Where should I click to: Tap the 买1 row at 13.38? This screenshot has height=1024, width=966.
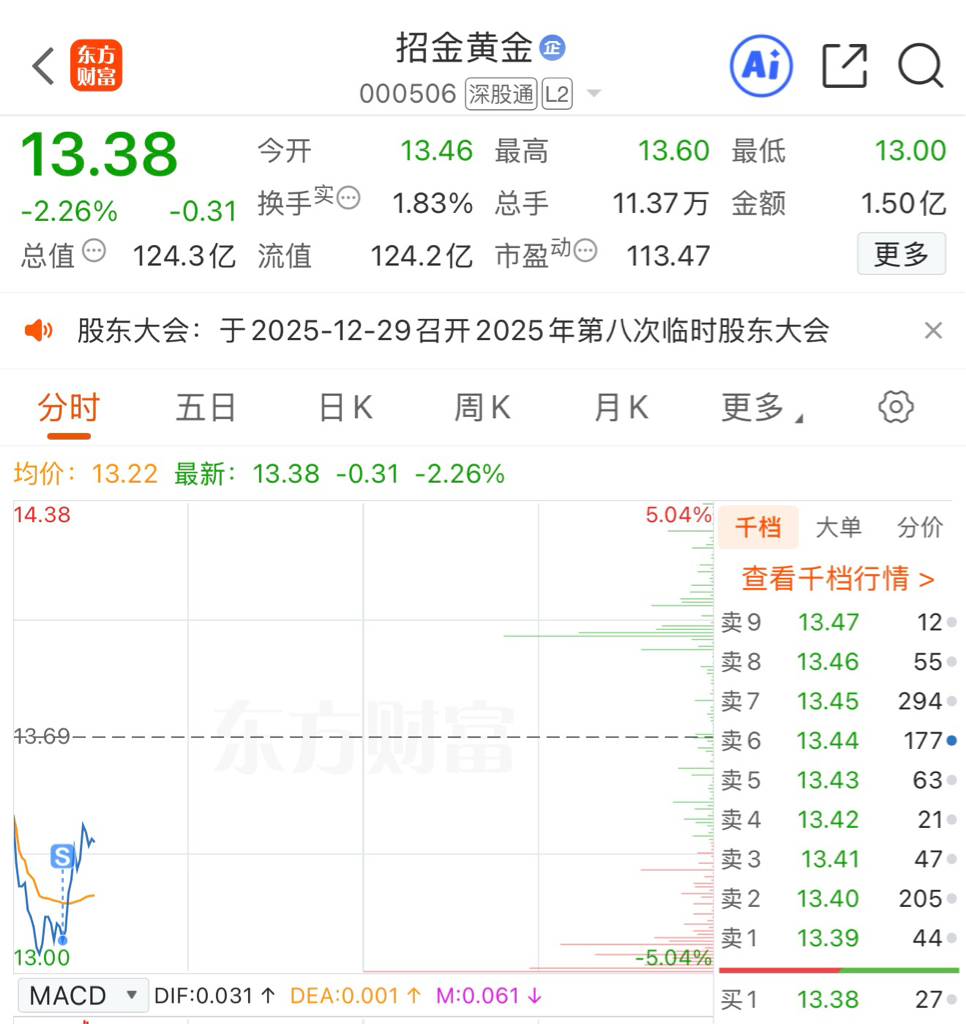click(x=839, y=999)
